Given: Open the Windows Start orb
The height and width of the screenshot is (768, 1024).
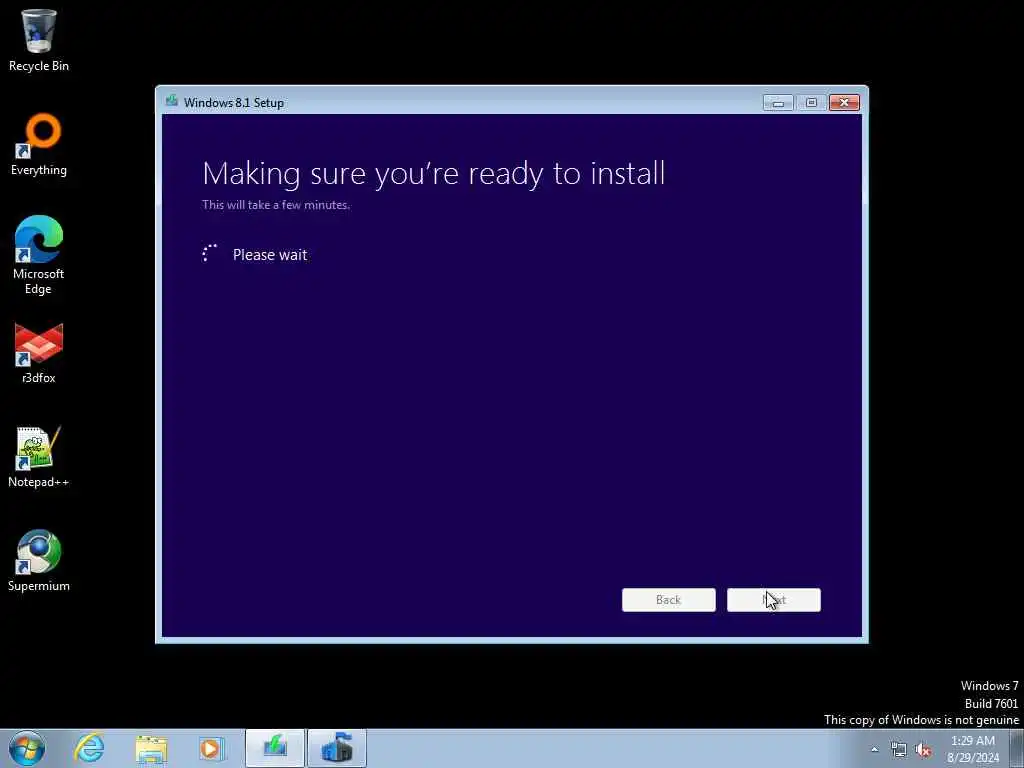Looking at the screenshot, I should [27, 748].
